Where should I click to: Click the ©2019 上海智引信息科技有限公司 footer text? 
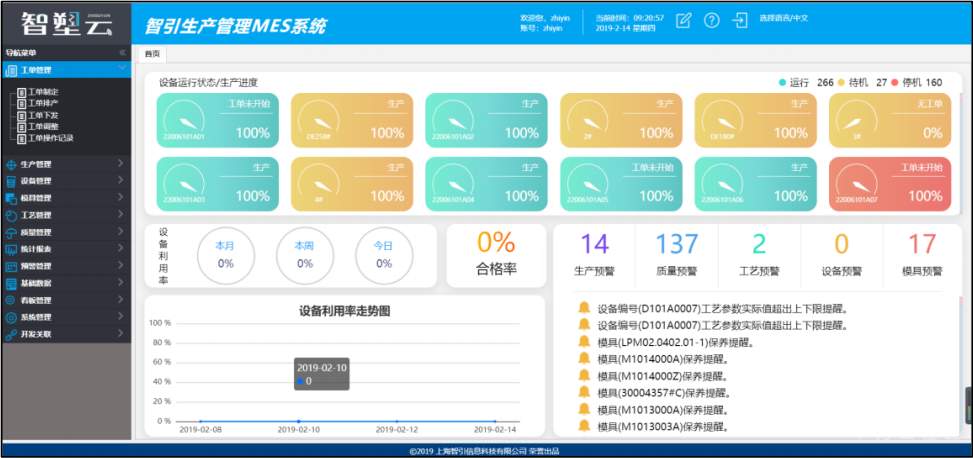click(x=467, y=451)
